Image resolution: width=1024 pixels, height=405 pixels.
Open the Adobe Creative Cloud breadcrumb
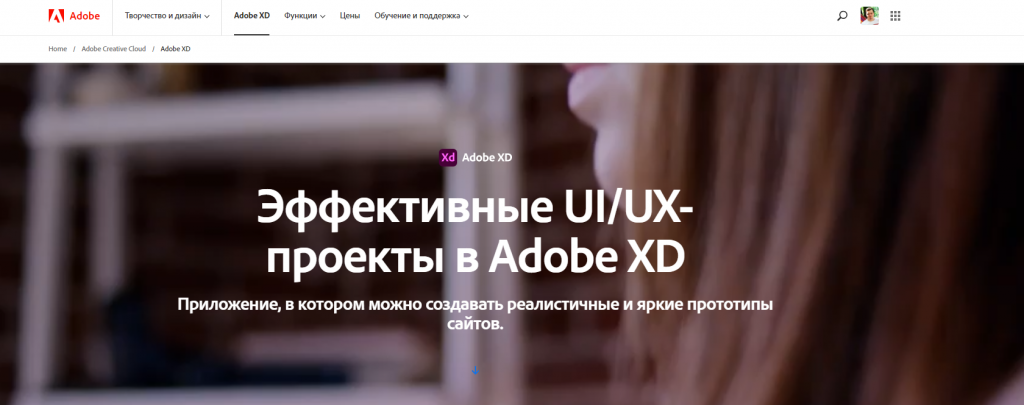click(x=114, y=49)
